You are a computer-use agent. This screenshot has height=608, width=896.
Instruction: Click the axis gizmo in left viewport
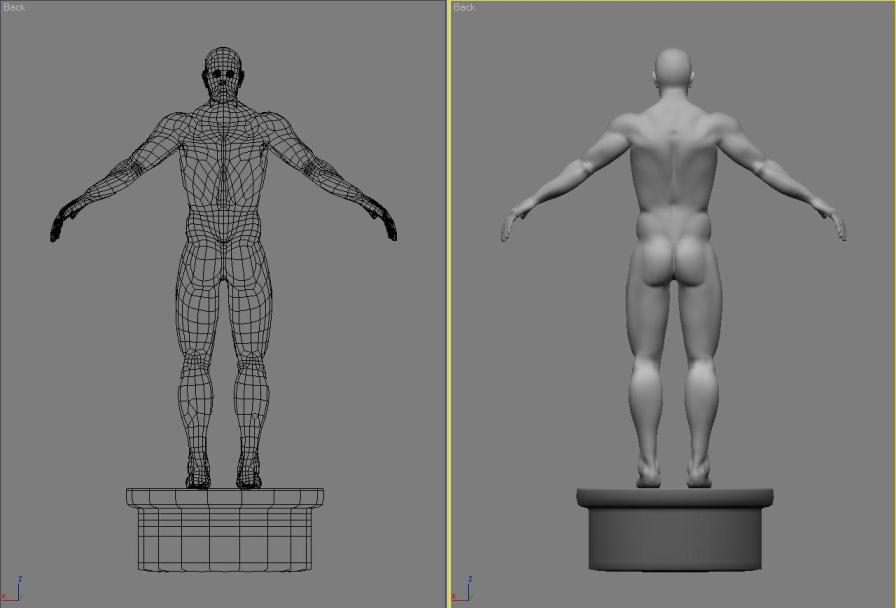[x=11, y=590]
